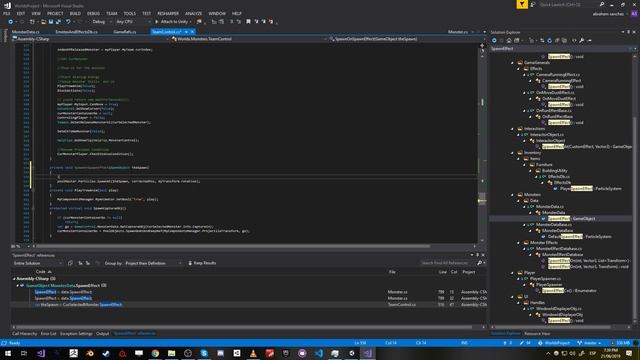Collapse the Interactions folder node
The height and width of the screenshot is (360, 640).
coord(513,129)
